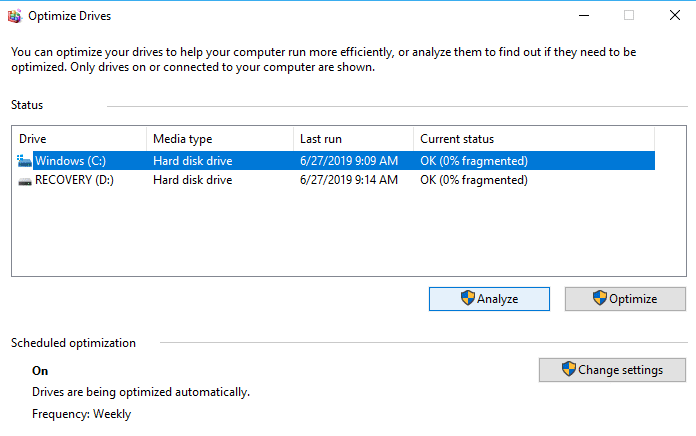696x436 pixels.
Task: Open Change settings for scheduled optimization
Action: [x=612, y=370]
